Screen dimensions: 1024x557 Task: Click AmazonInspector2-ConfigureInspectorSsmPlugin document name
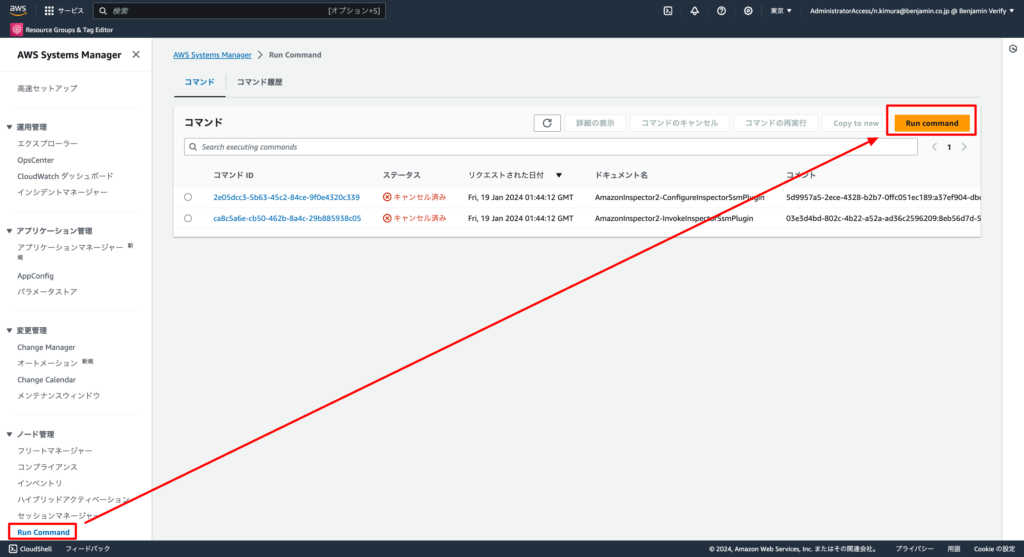coord(679,197)
